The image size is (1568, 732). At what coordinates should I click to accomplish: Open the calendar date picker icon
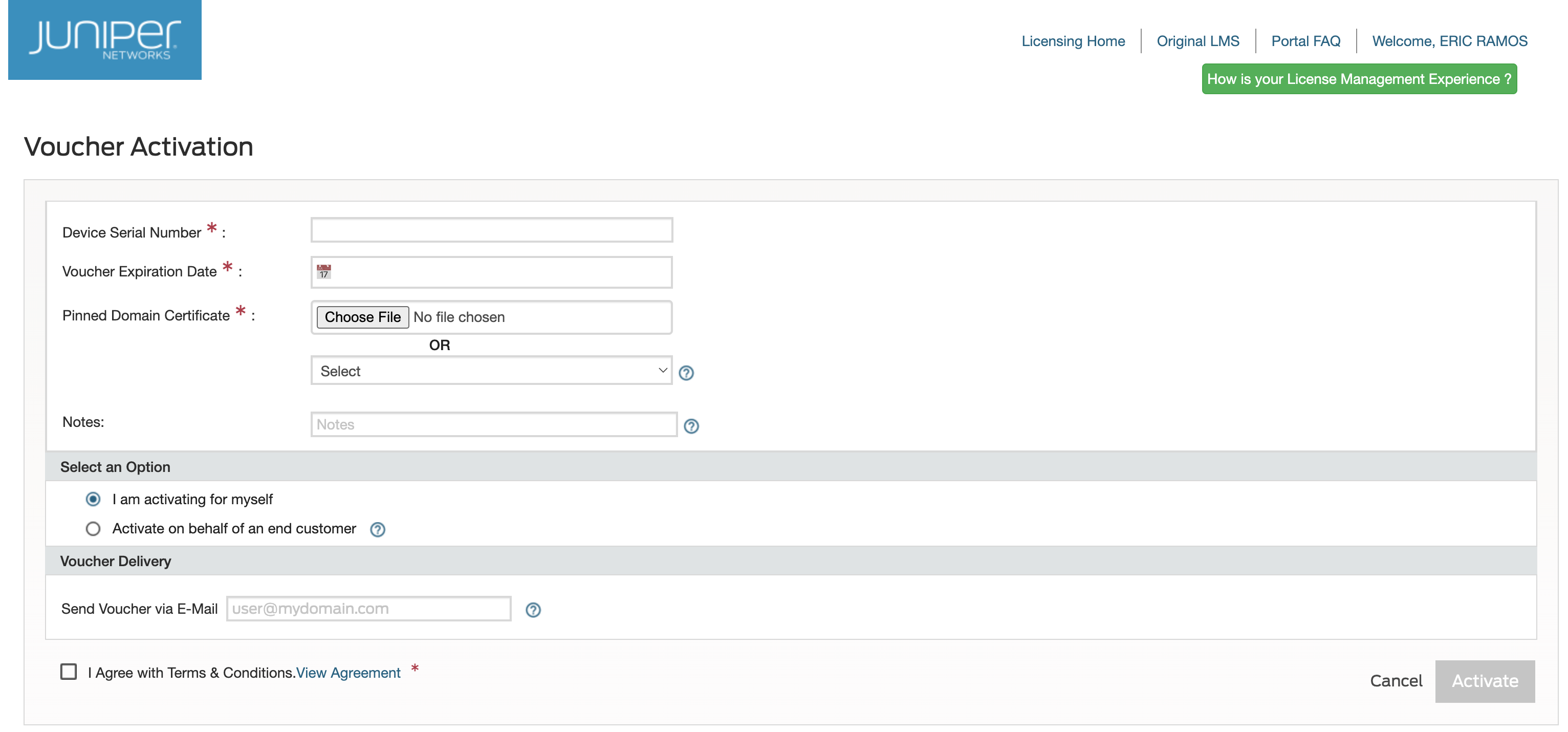click(324, 272)
